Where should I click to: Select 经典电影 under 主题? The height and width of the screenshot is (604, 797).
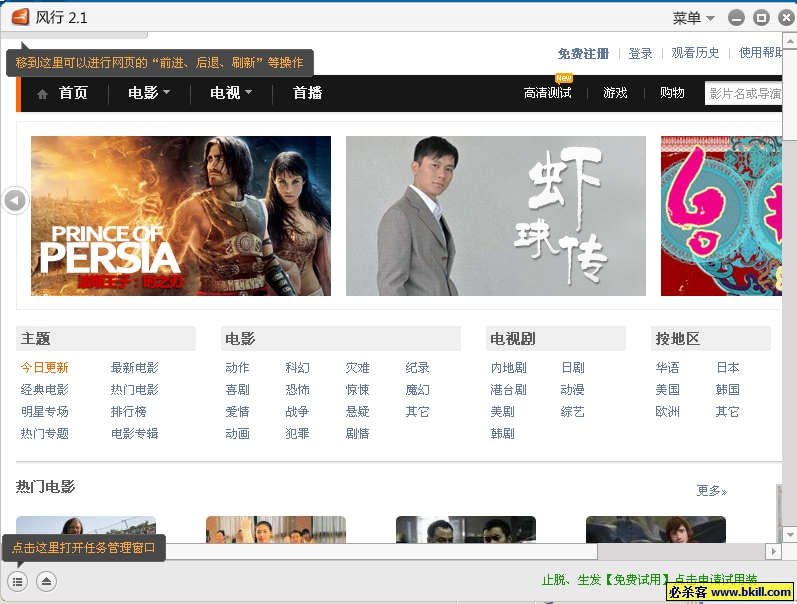[x=45, y=389]
